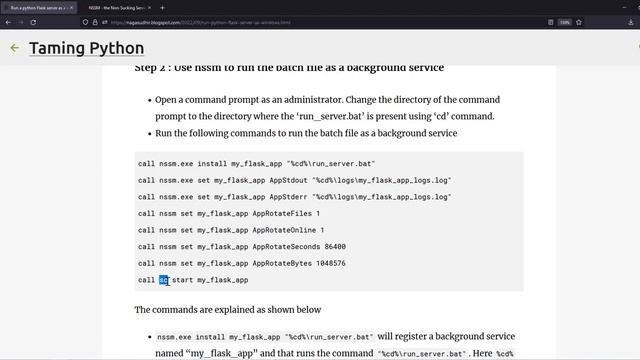
Task: Click the 'AppRotateFiles 1' command line
Action: click(229, 213)
